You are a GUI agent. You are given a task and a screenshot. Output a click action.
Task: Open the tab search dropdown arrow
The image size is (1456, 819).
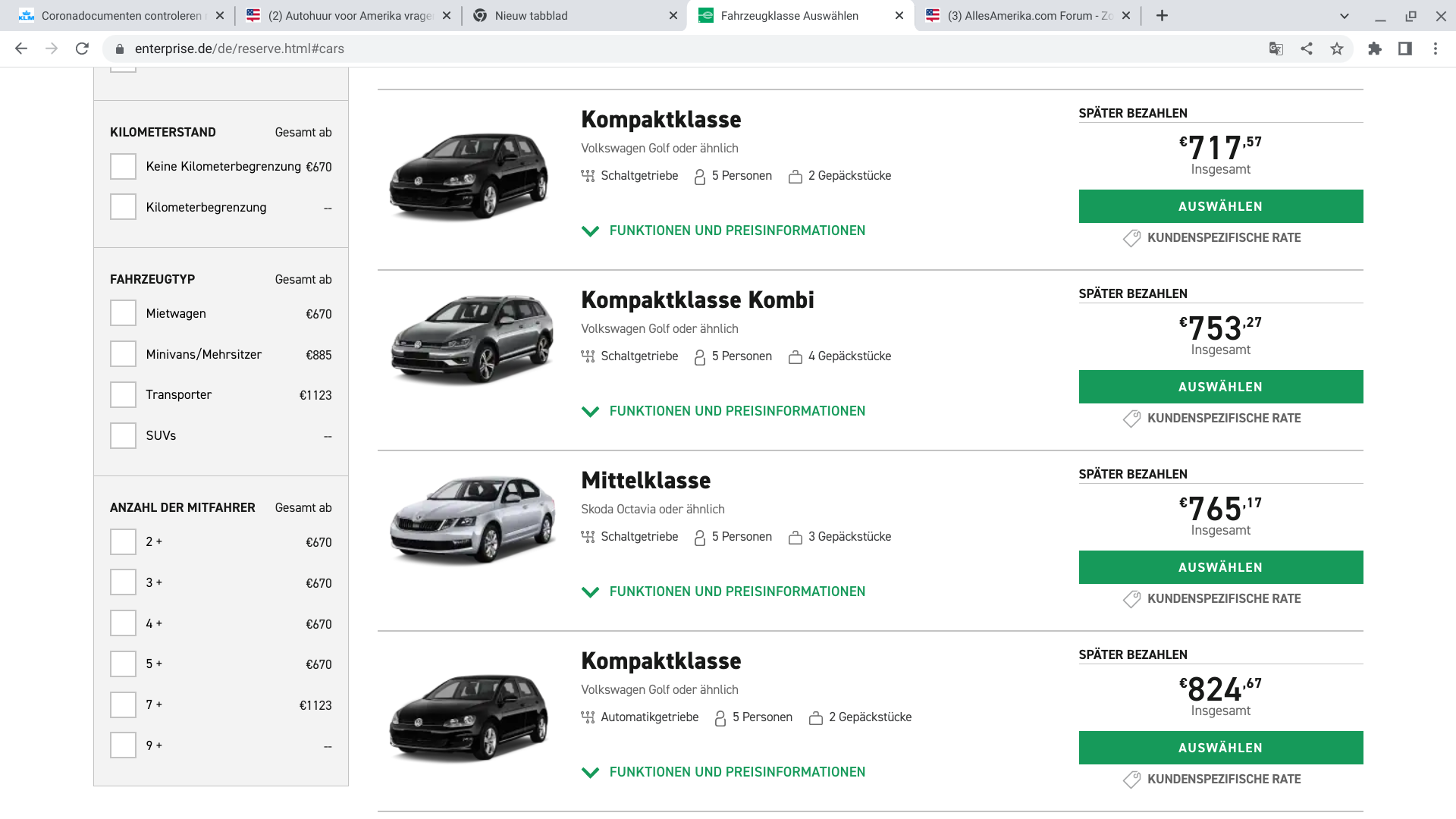click(1345, 15)
